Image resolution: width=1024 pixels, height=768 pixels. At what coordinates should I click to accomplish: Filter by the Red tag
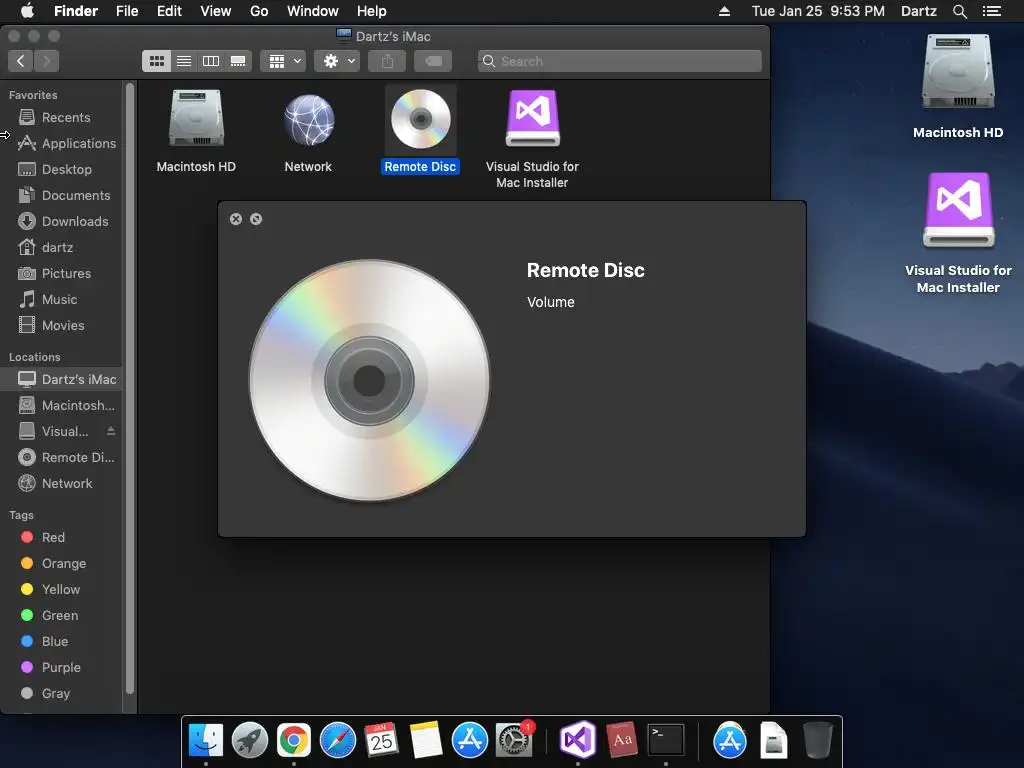point(61,537)
